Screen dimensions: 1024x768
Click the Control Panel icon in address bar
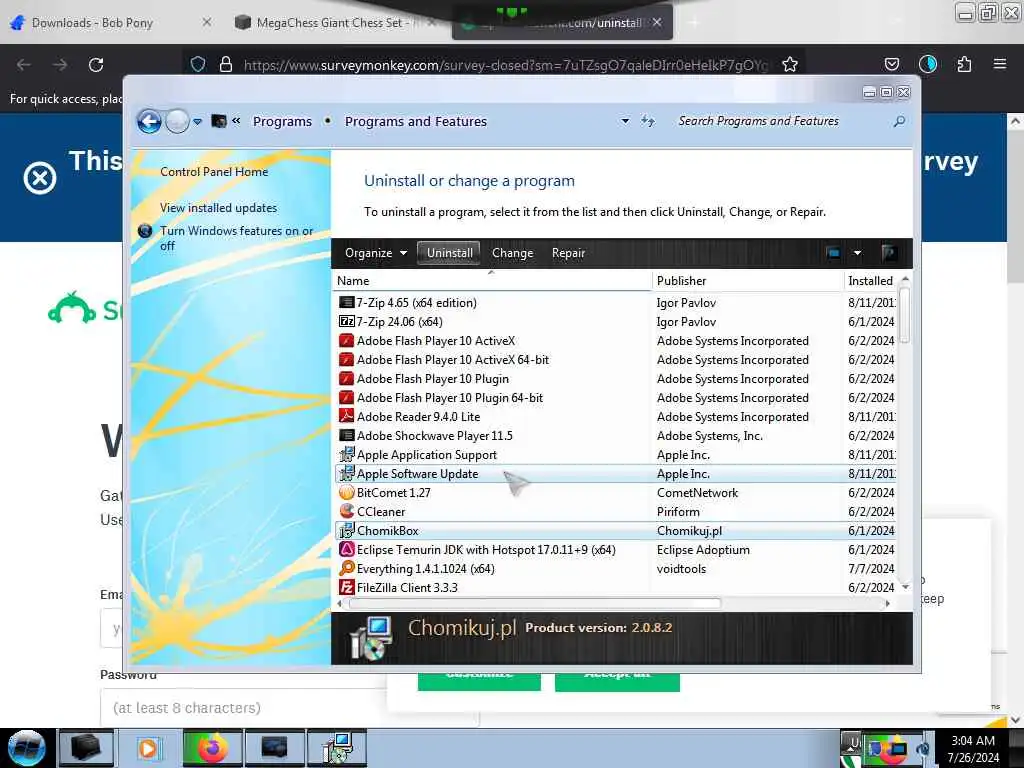(x=219, y=121)
